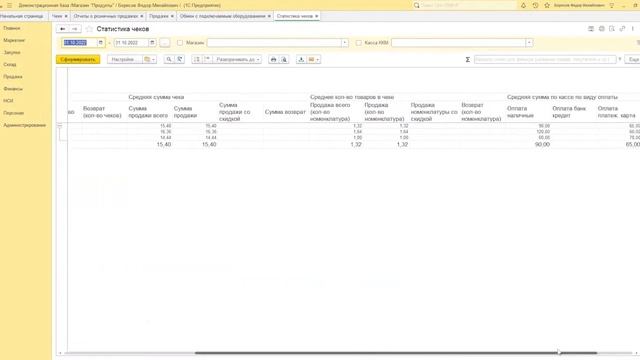Viewport: 640px width, 360px height.
Task: Open print preview icon
Action: [284, 60]
